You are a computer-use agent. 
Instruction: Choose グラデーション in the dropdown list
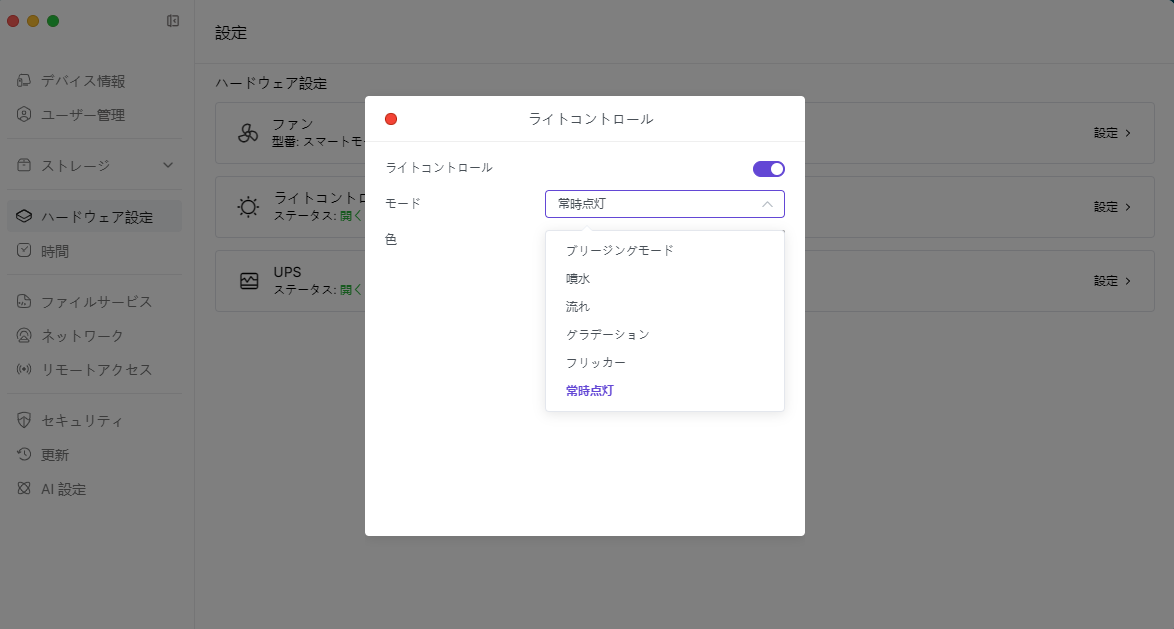pos(608,334)
